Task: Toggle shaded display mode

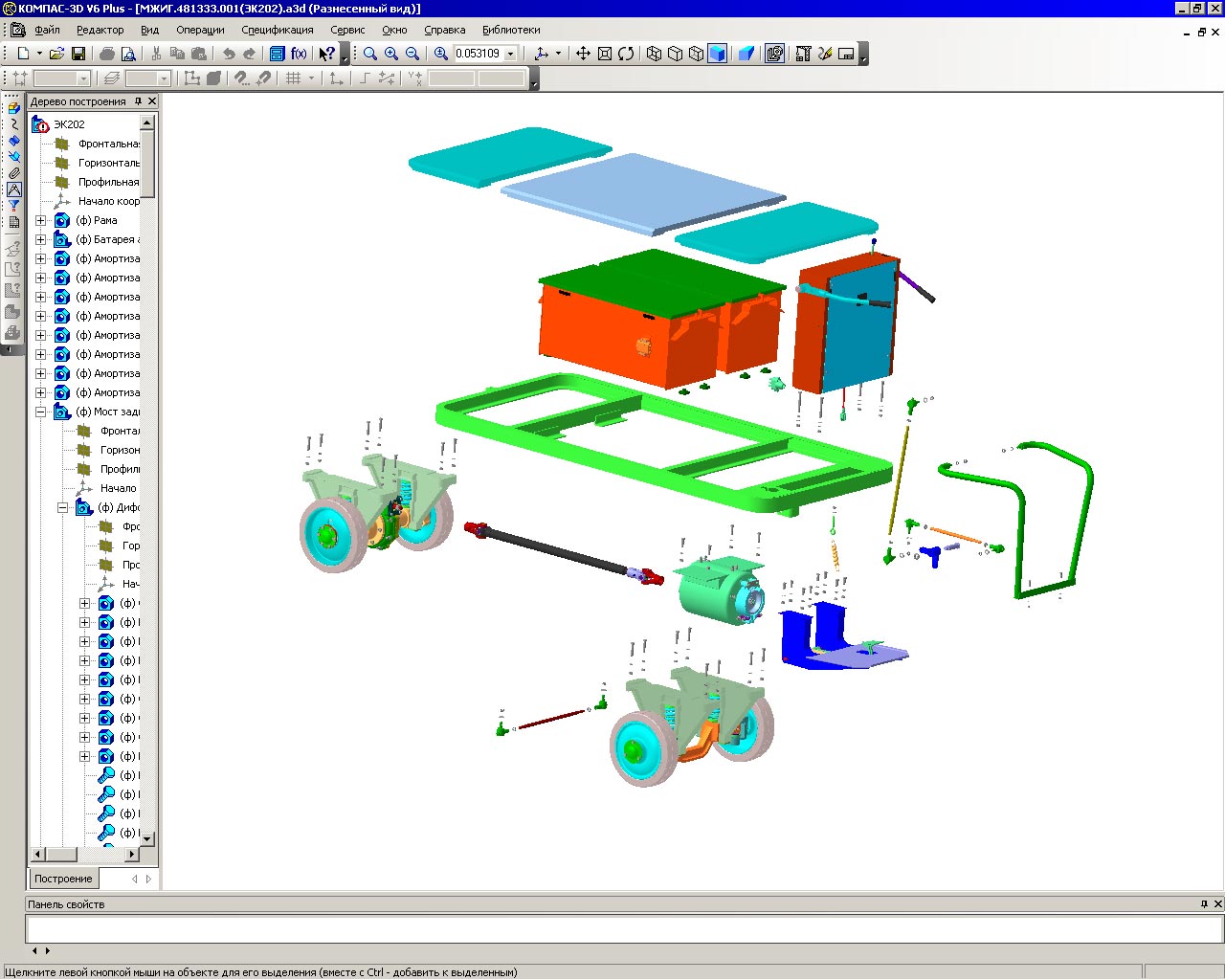Action: coord(717,54)
